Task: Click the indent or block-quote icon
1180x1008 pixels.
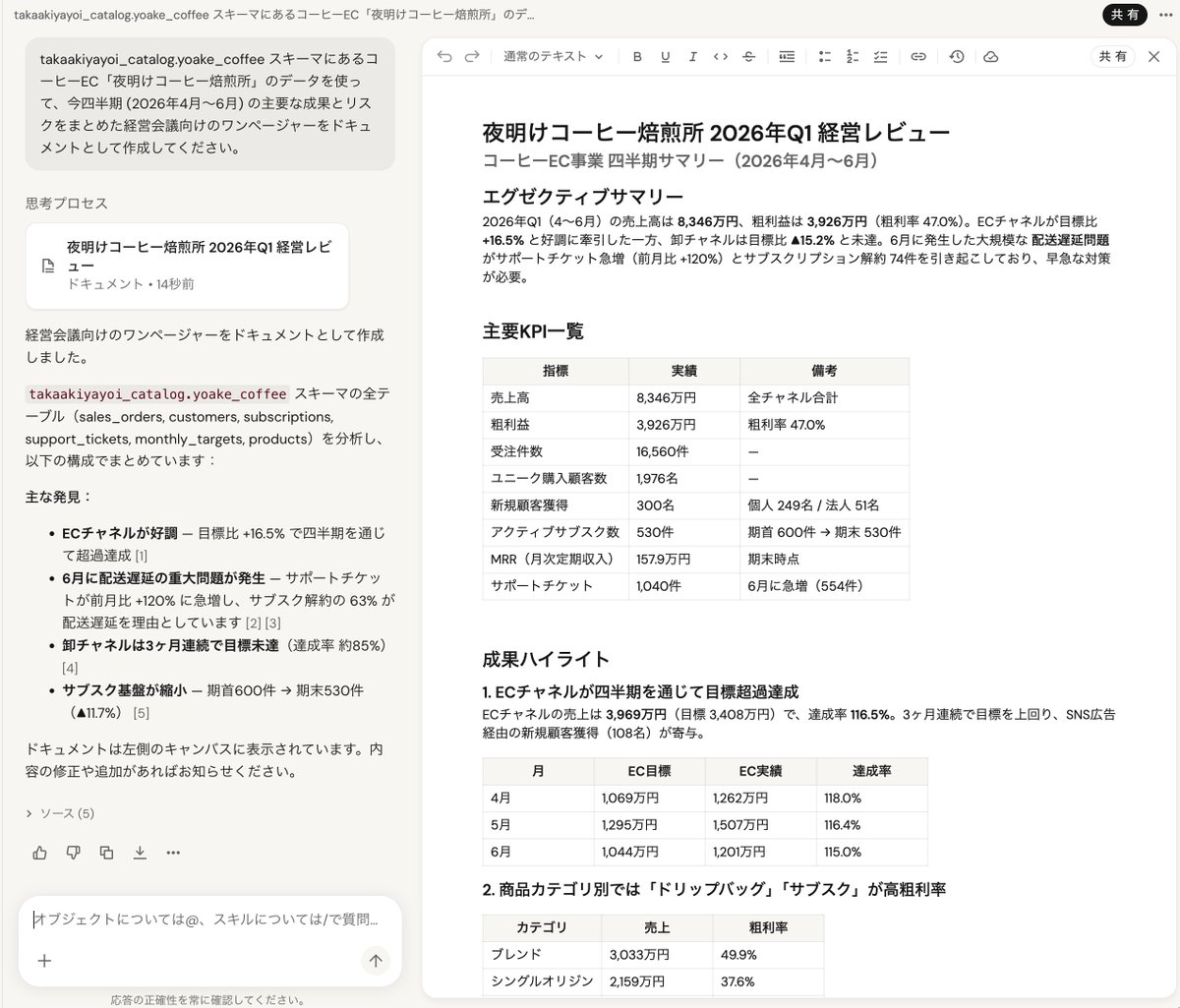Action: 787,57
